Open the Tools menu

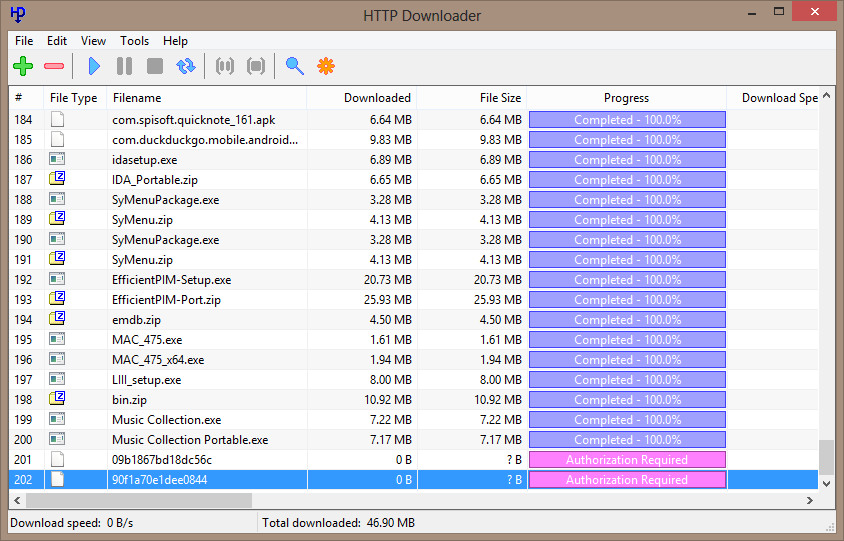[135, 41]
